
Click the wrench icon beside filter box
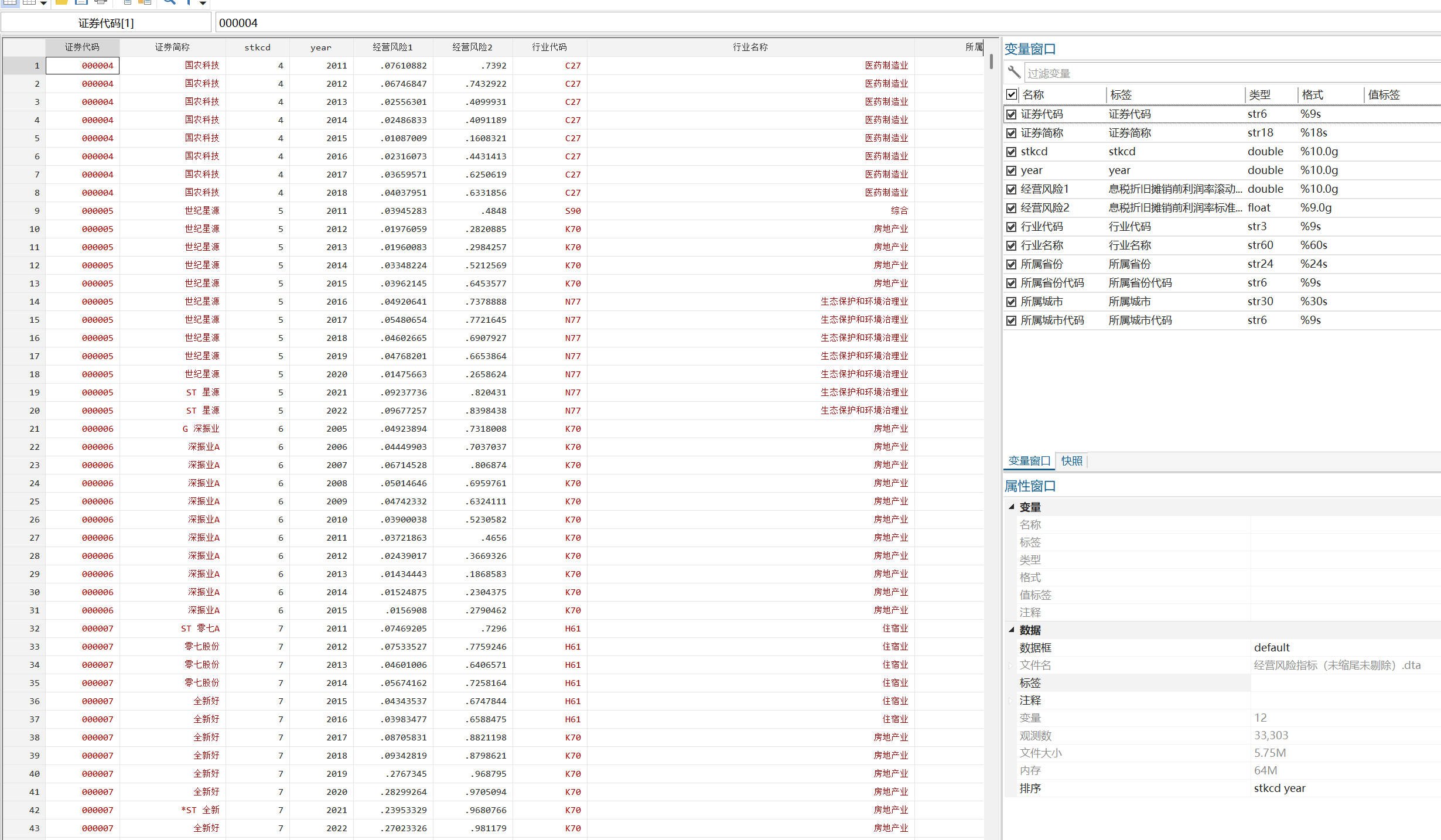1014,73
